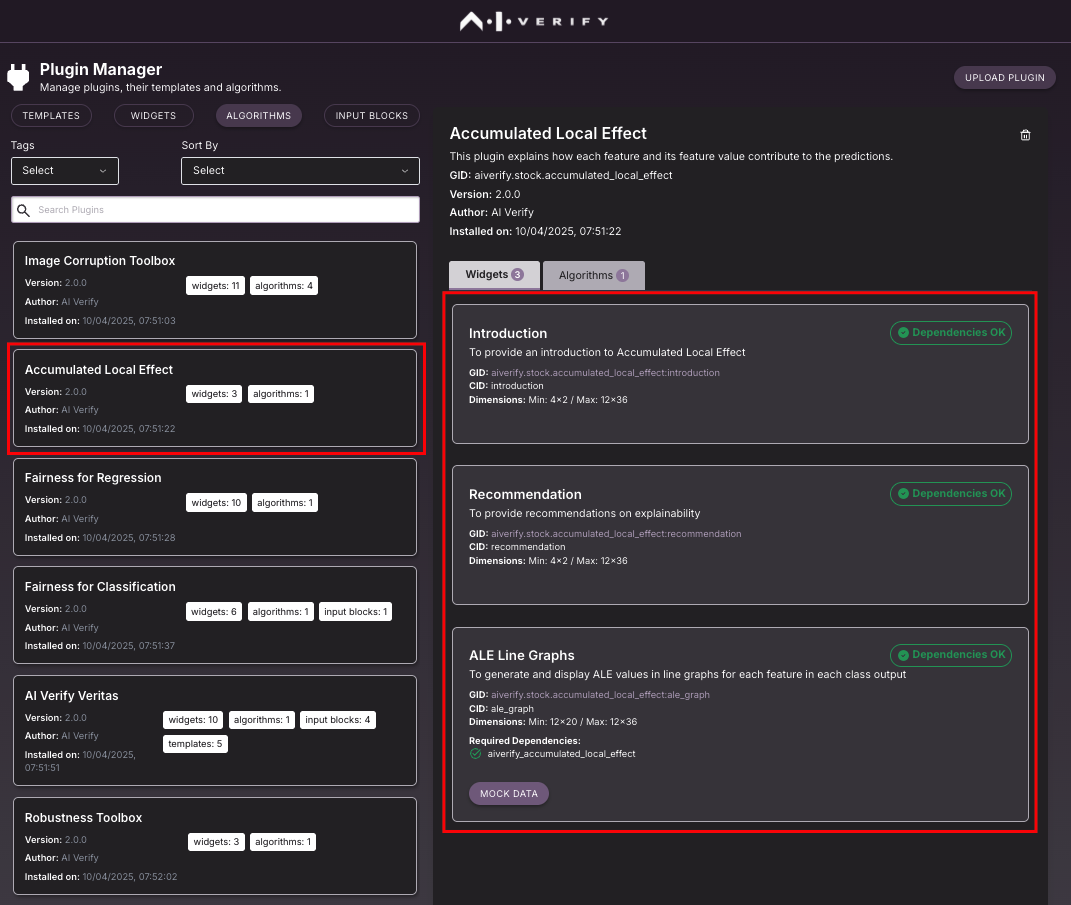
Task: Click the UPLOAD PLUGIN button
Action: coord(1005,77)
